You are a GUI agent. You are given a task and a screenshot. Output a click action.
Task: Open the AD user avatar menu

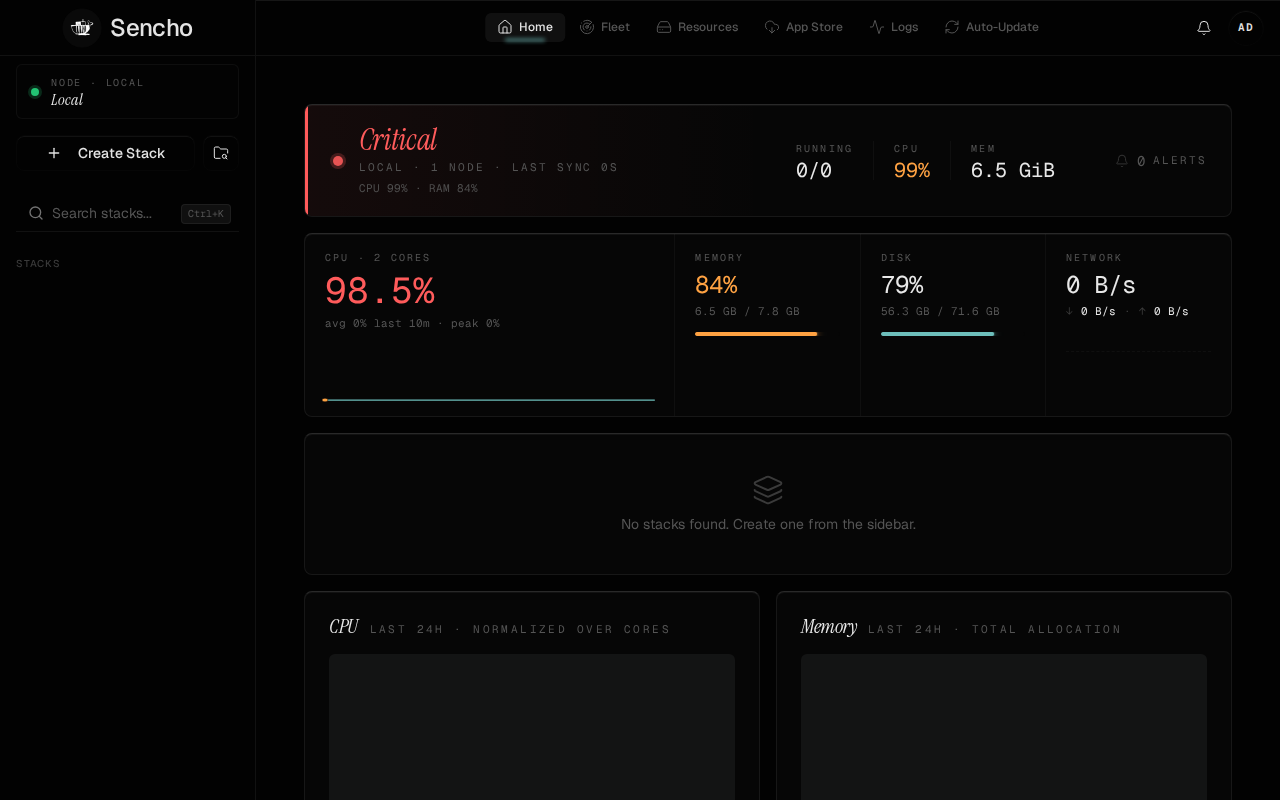[x=1246, y=28]
